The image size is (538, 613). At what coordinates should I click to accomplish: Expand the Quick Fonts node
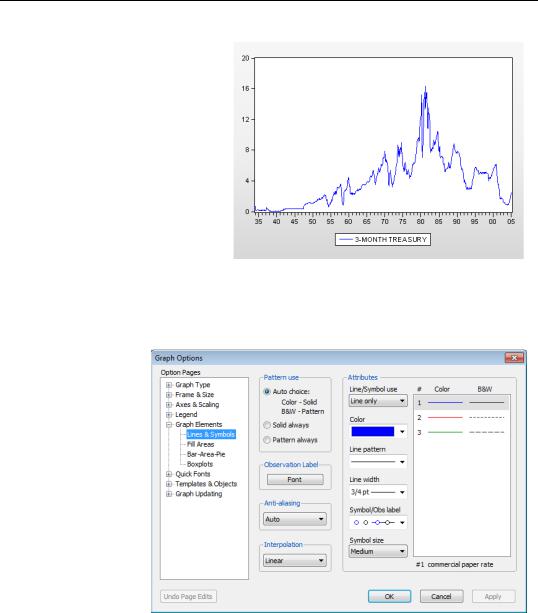[x=169, y=474]
